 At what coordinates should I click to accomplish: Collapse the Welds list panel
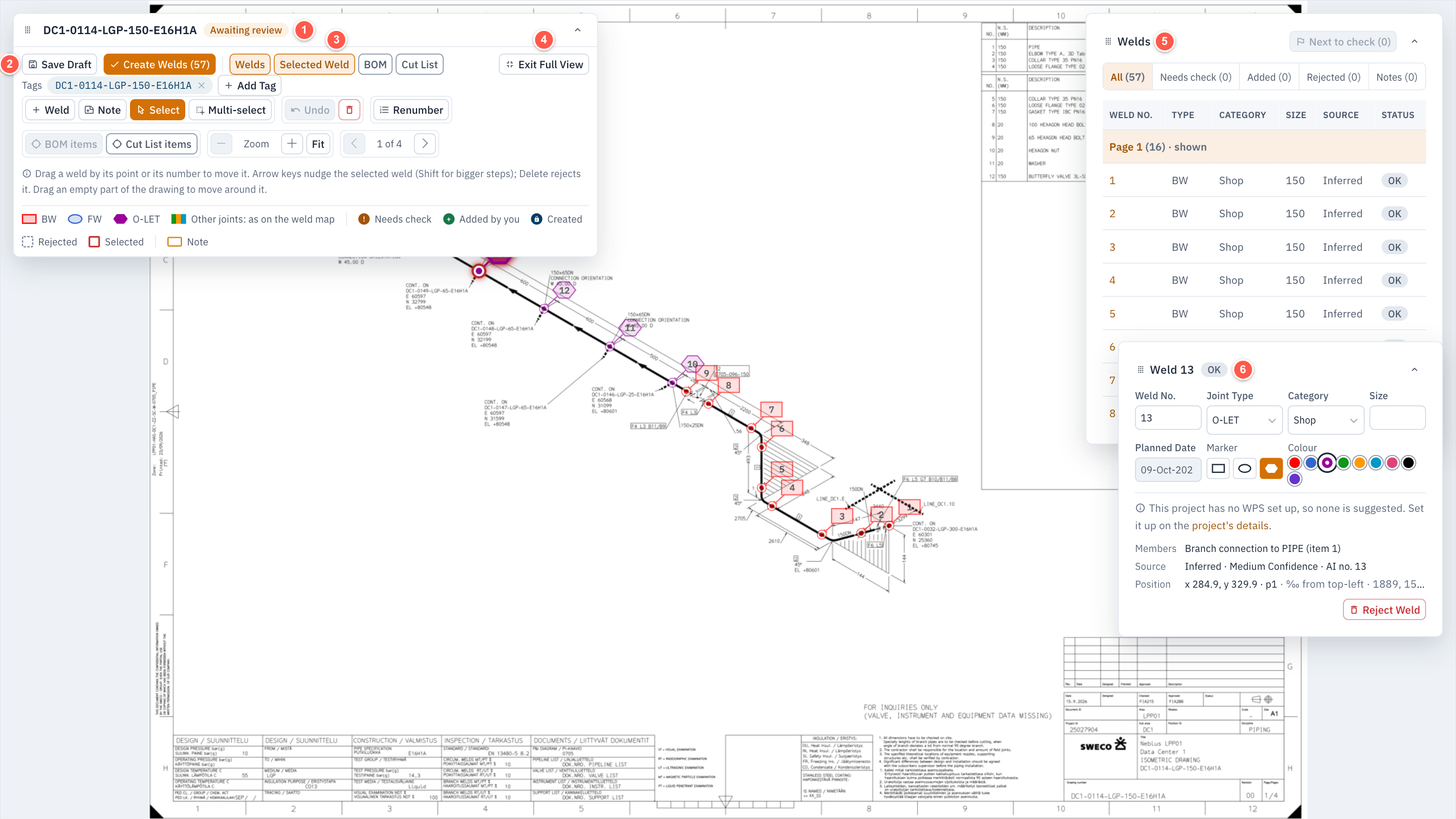[x=1415, y=41]
